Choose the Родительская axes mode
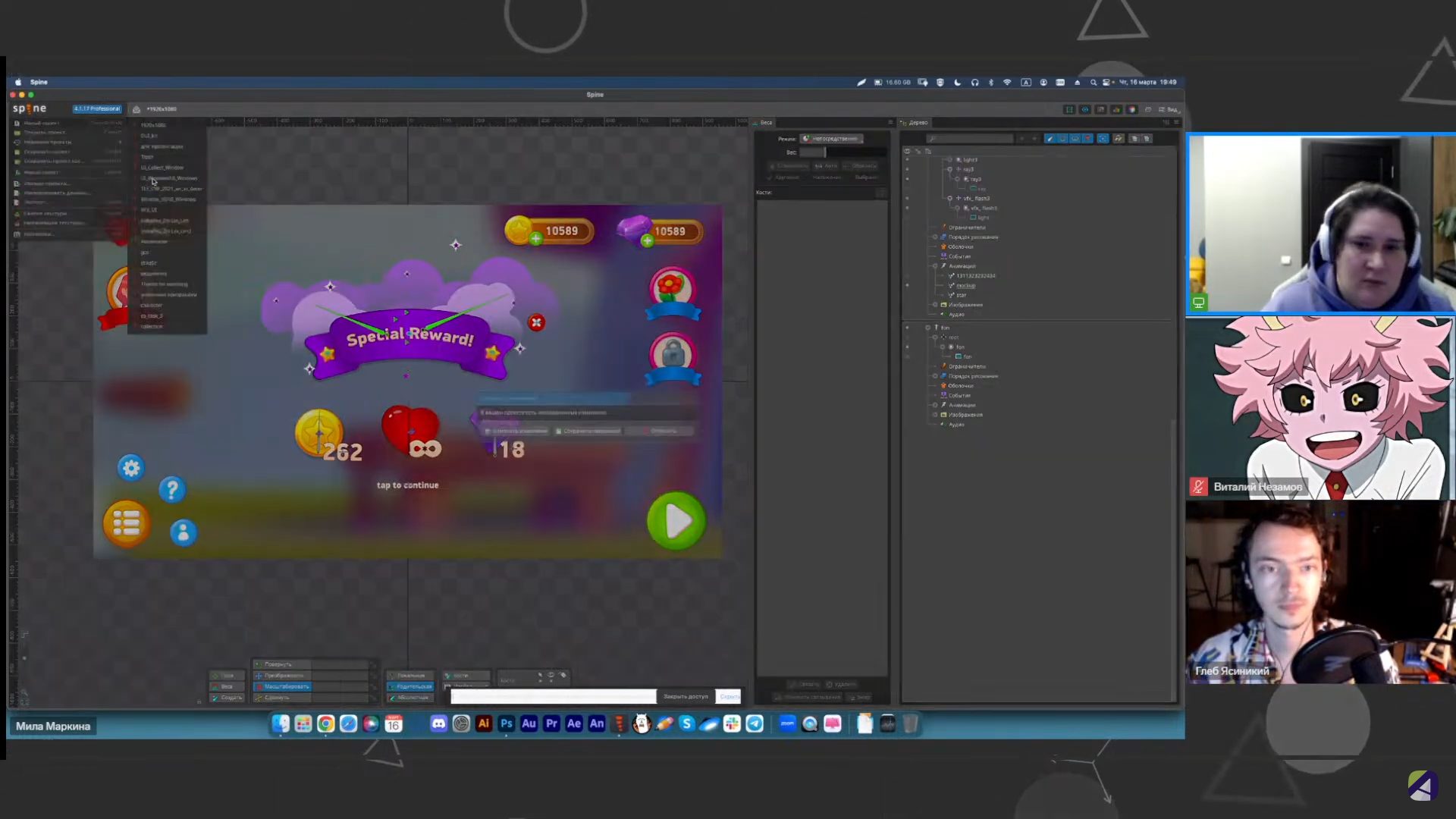Viewport: 1456px width, 819px height. 410,686
